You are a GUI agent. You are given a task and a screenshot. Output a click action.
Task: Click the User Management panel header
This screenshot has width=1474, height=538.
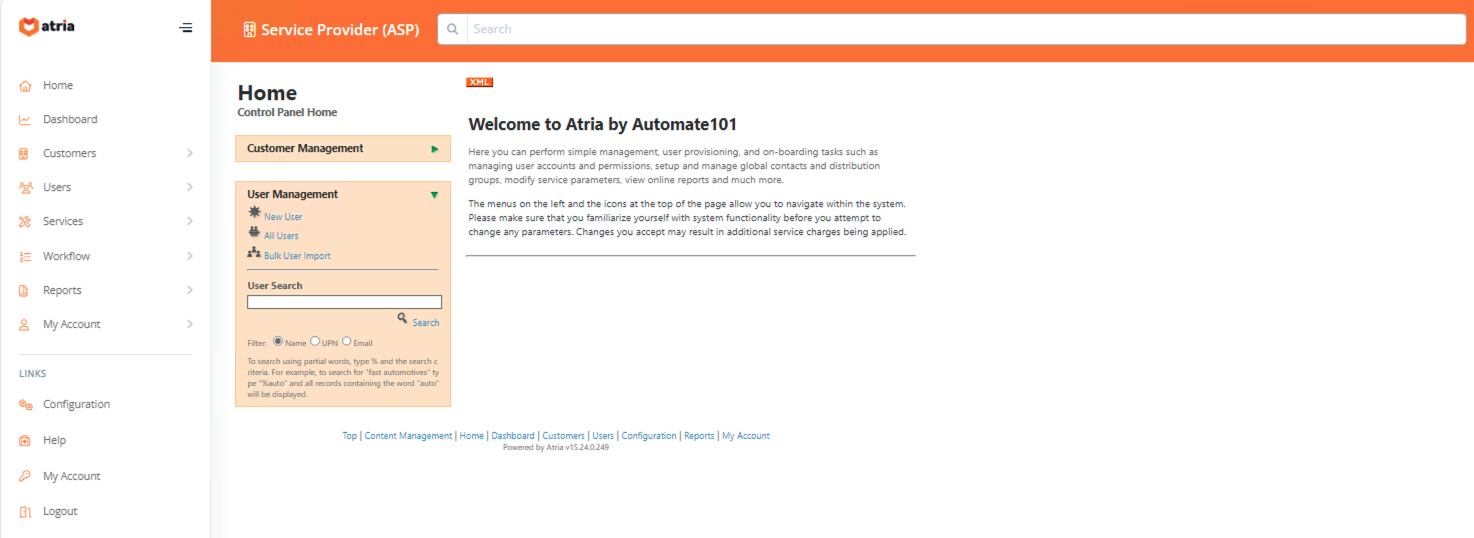coord(343,195)
